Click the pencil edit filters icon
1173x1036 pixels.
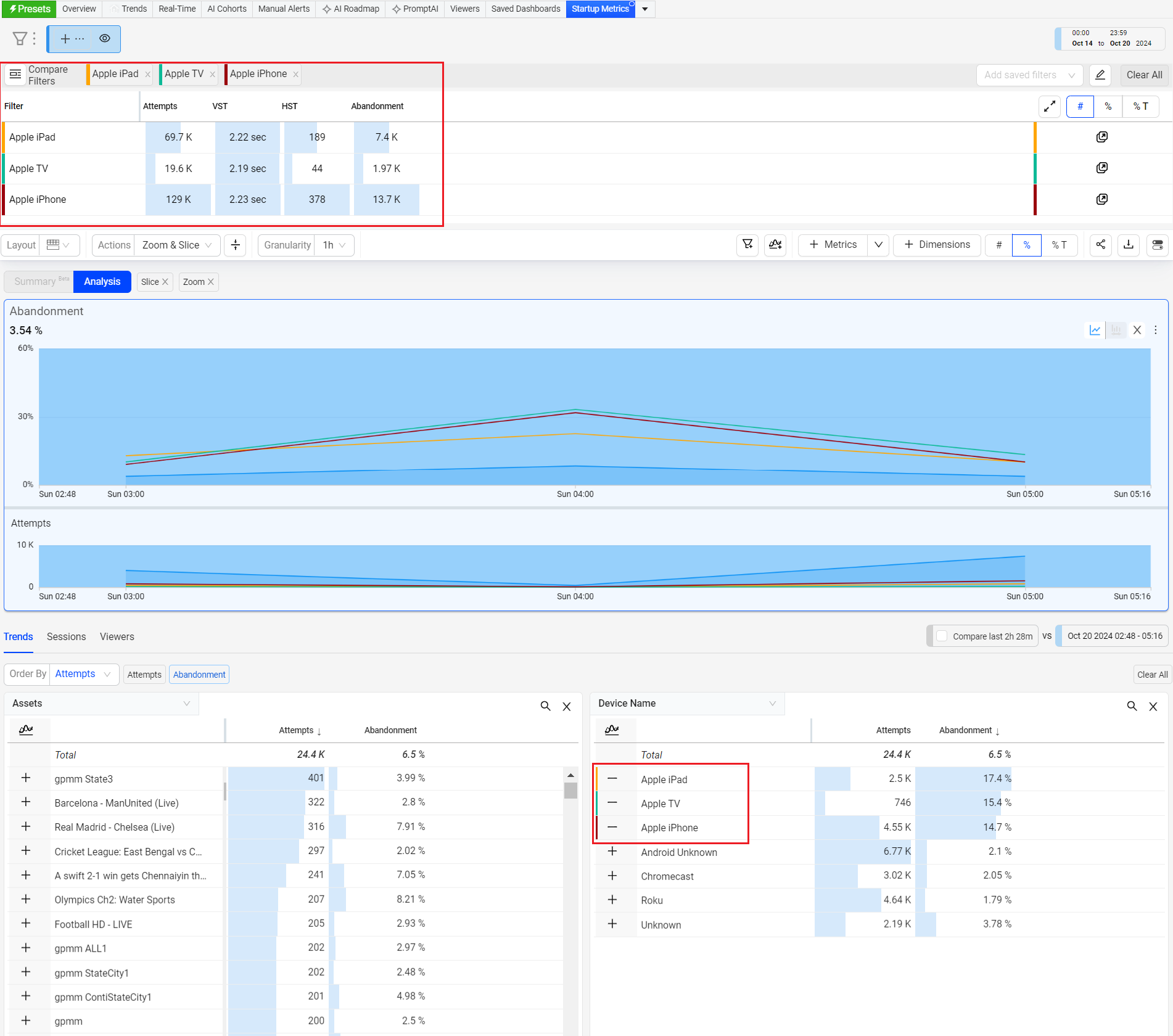pyautogui.click(x=1100, y=75)
